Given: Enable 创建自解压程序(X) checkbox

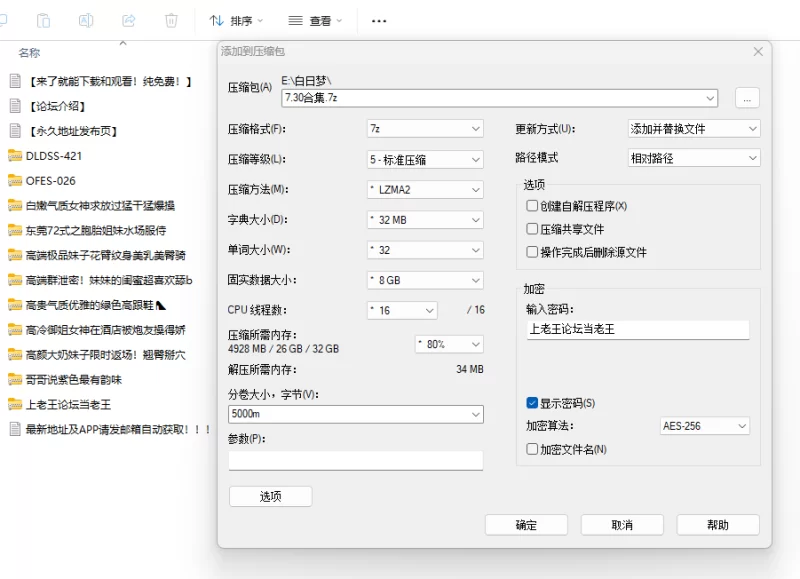Looking at the screenshot, I should (x=532, y=206).
